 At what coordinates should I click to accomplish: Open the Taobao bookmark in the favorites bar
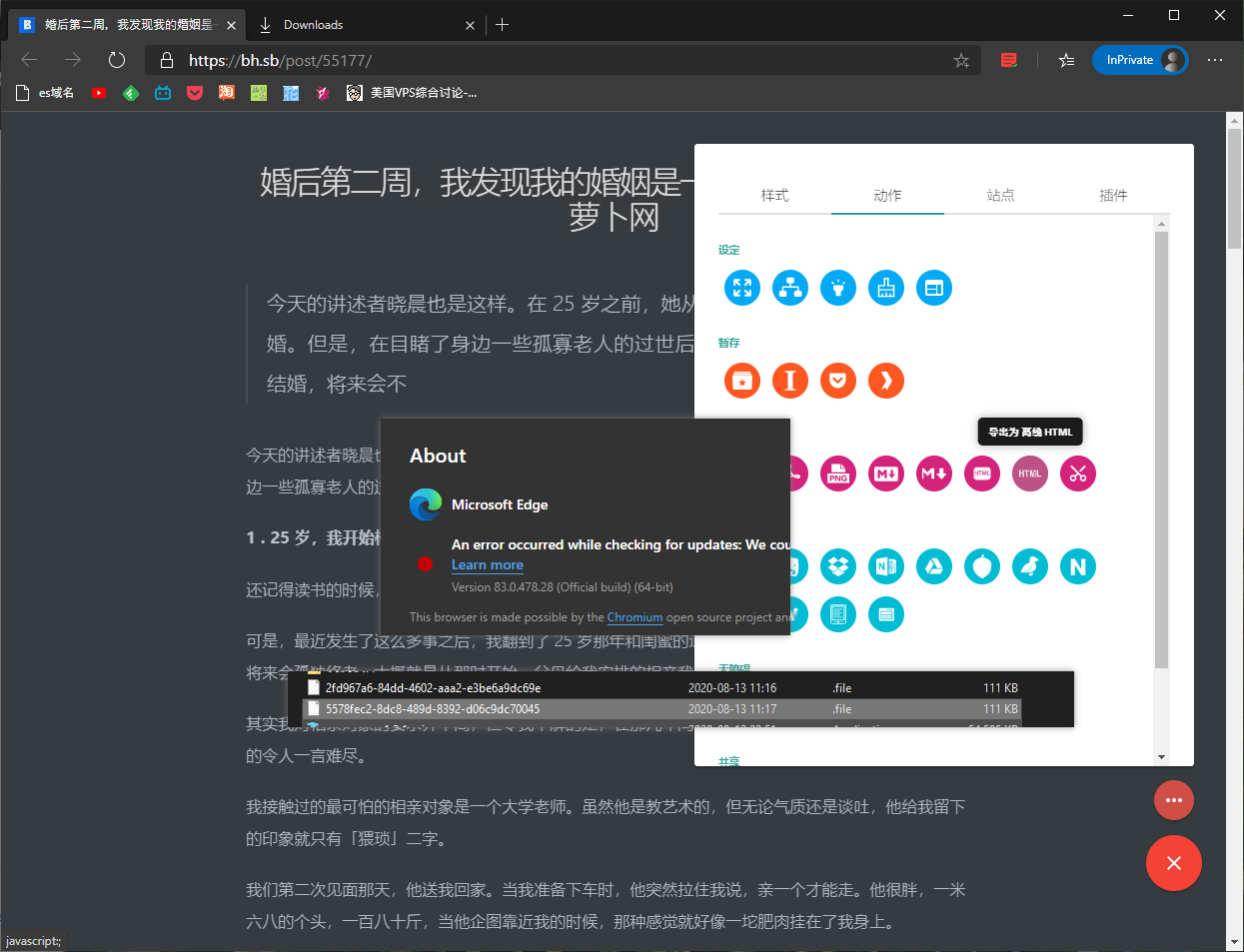(227, 93)
